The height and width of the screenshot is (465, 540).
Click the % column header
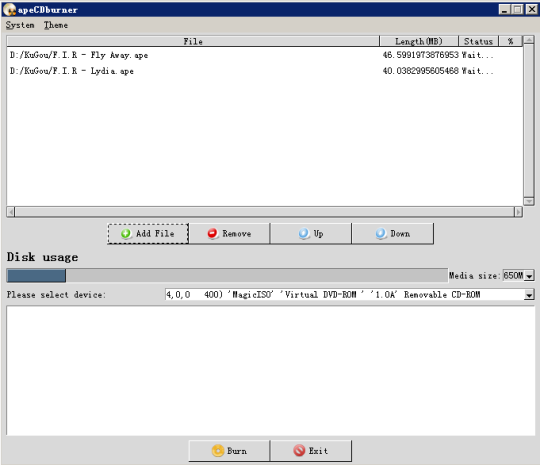[510, 41]
